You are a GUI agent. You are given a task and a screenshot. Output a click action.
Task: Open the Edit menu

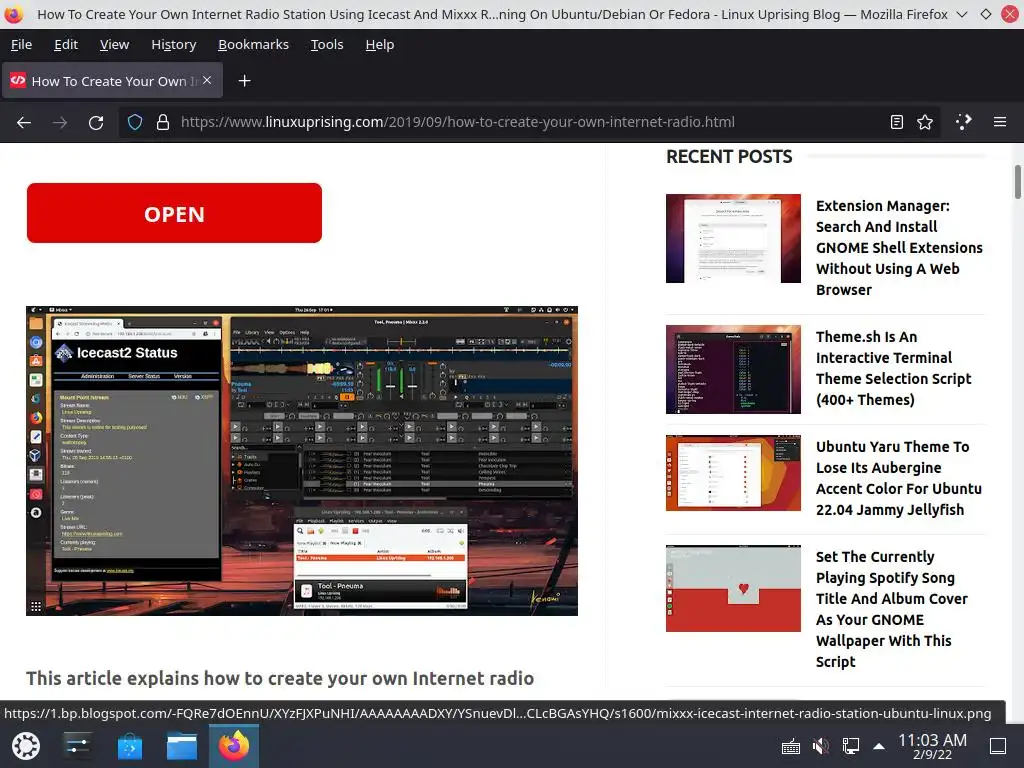66,44
